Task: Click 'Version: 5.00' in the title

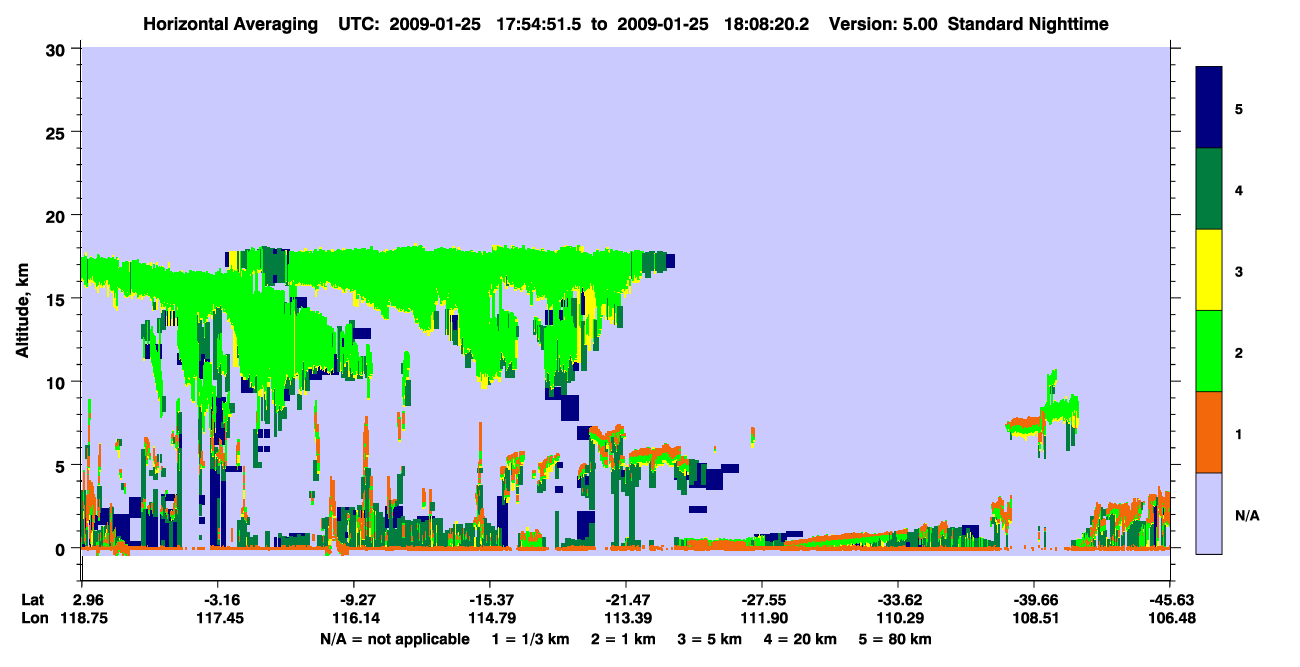Action: pyautogui.click(x=883, y=24)
